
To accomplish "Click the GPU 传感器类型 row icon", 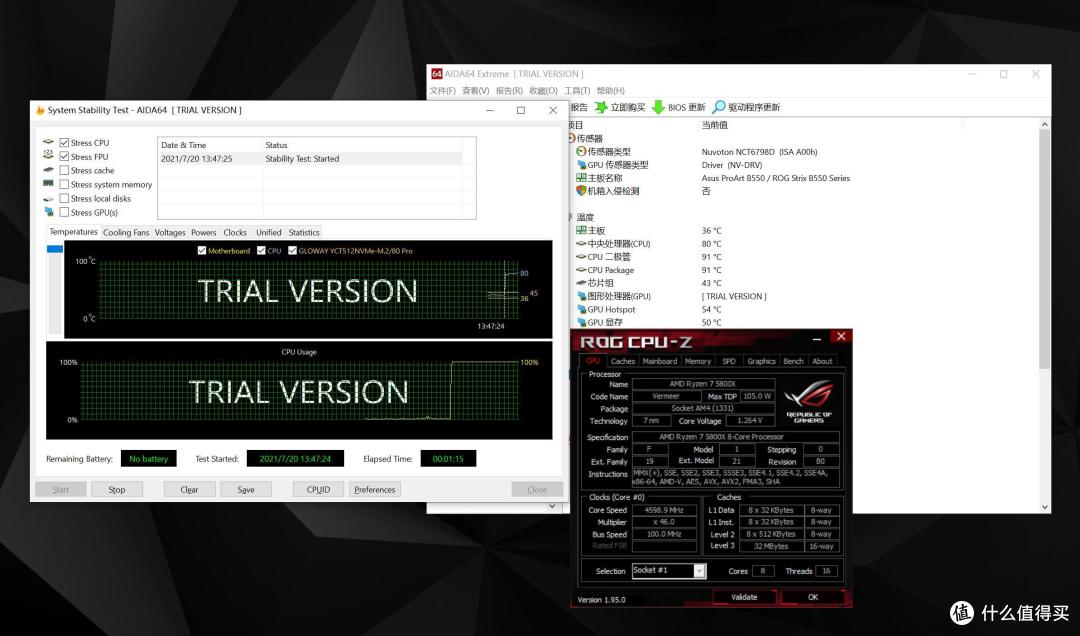I will click(581, 165).
